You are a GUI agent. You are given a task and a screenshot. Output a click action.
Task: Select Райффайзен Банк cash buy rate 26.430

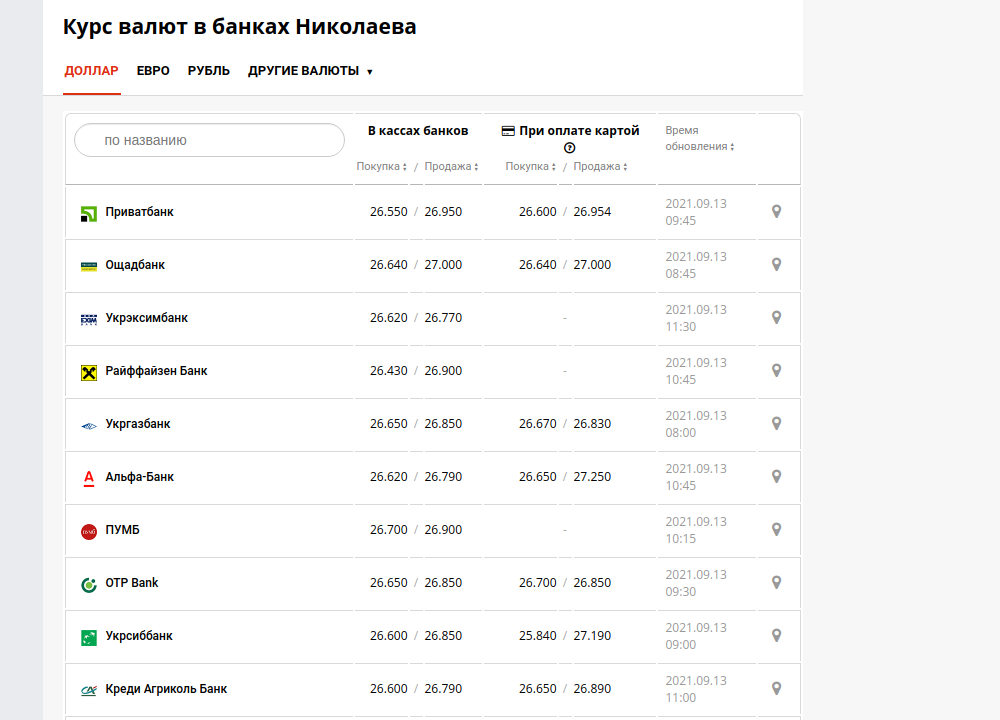click(388, 371)
